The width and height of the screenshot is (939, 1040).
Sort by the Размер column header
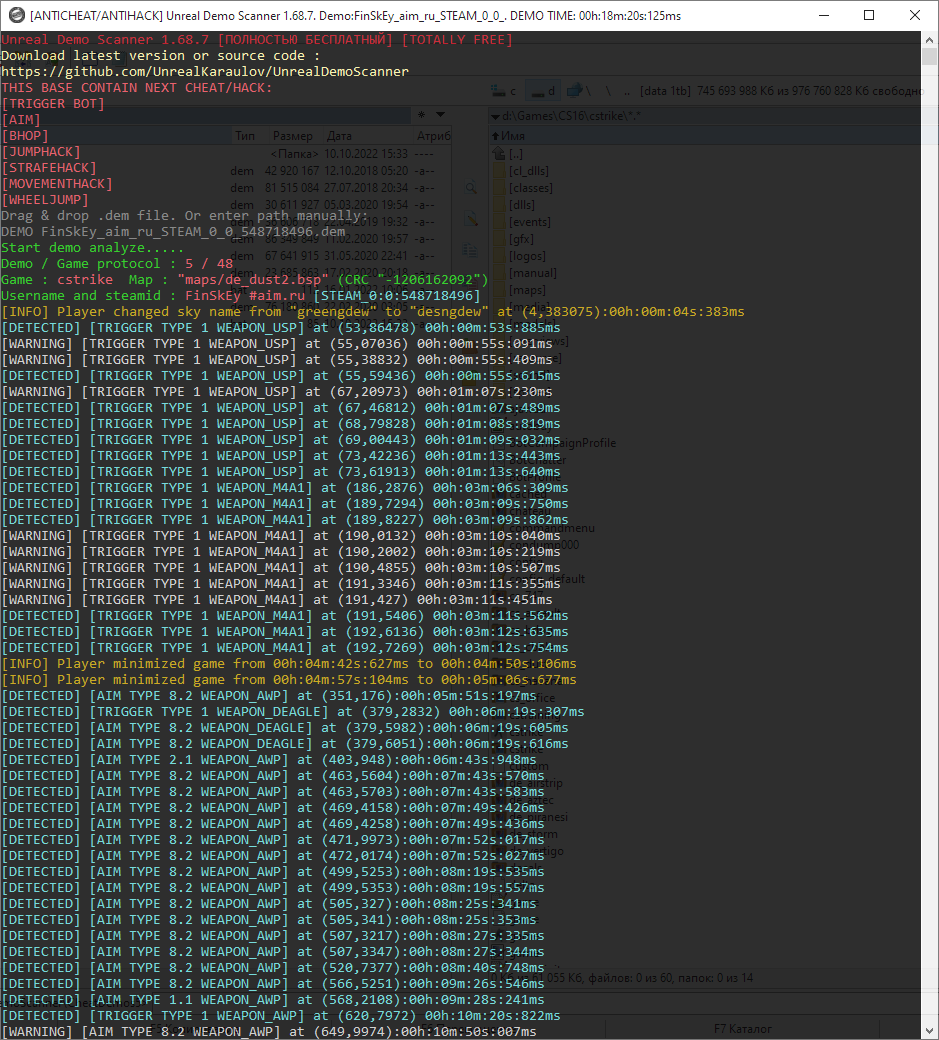292,136
